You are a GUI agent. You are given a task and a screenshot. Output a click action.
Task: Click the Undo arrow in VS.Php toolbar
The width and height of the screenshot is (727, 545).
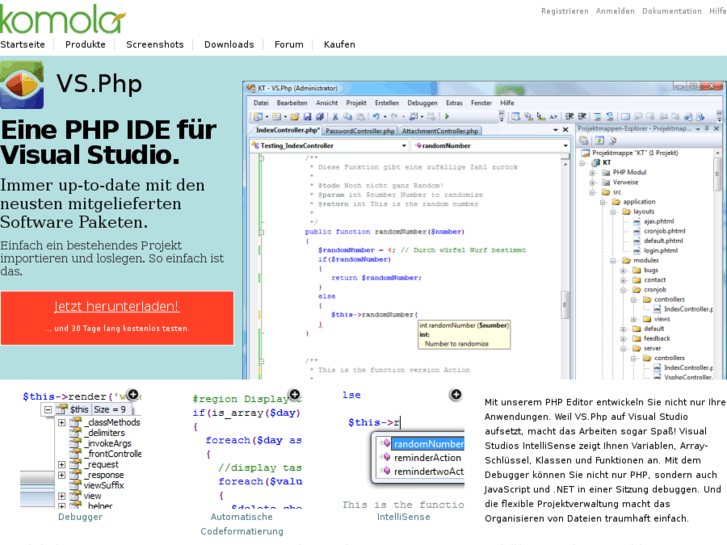[376, 117]
